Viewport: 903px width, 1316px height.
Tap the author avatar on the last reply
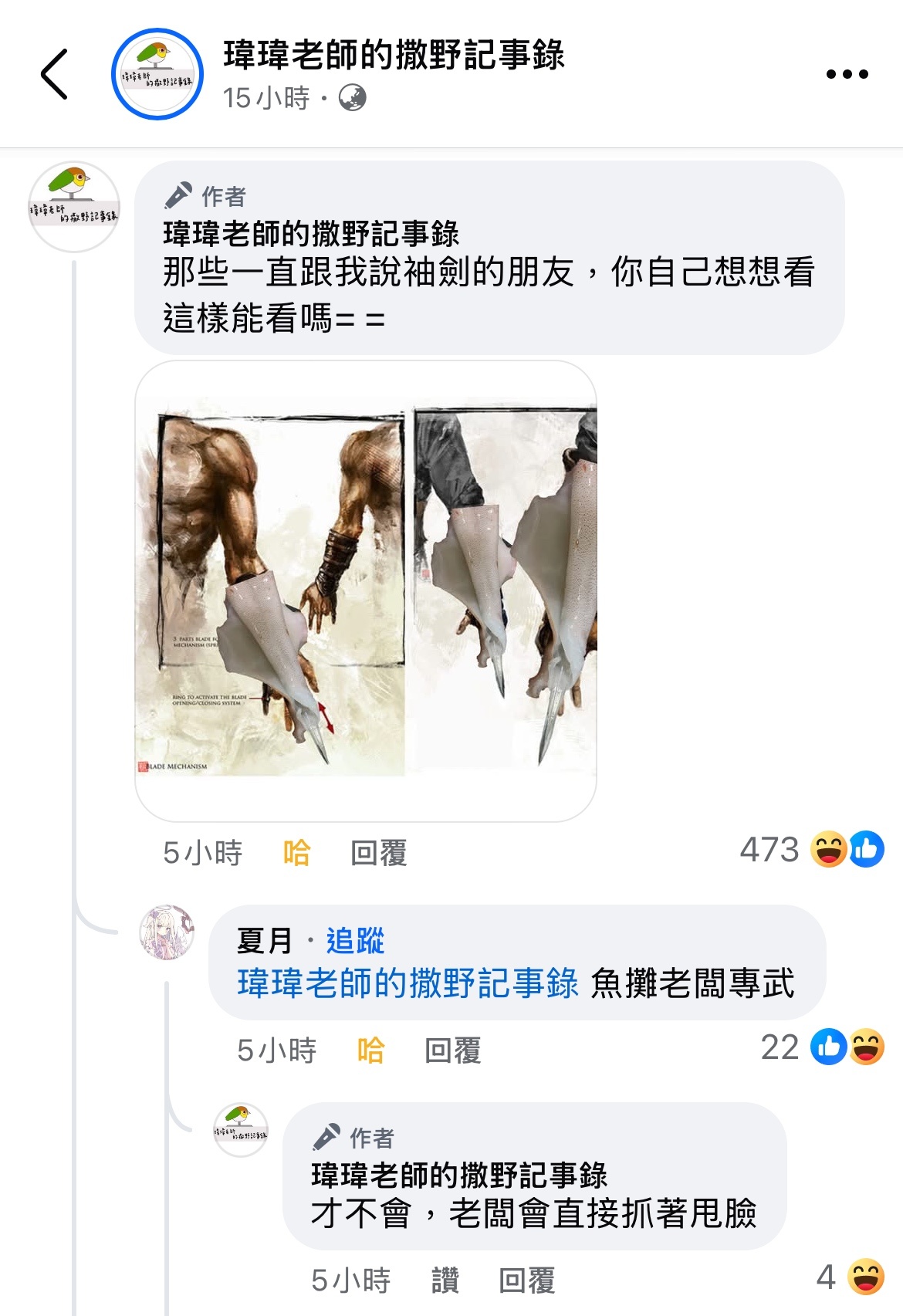[x=241, y=1130]
